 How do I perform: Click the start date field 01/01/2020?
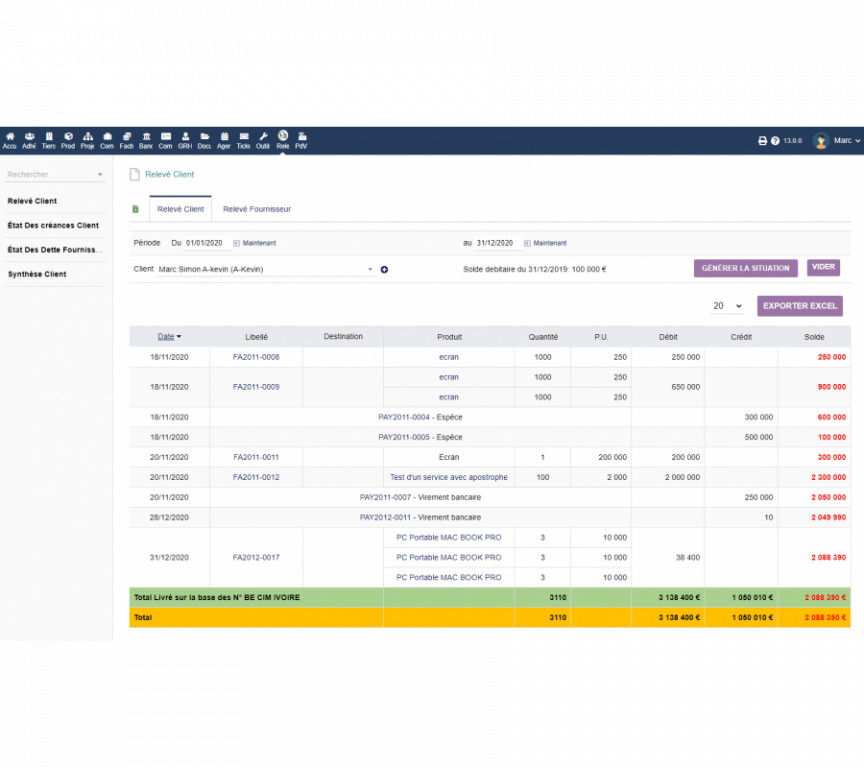pos(203,243)
